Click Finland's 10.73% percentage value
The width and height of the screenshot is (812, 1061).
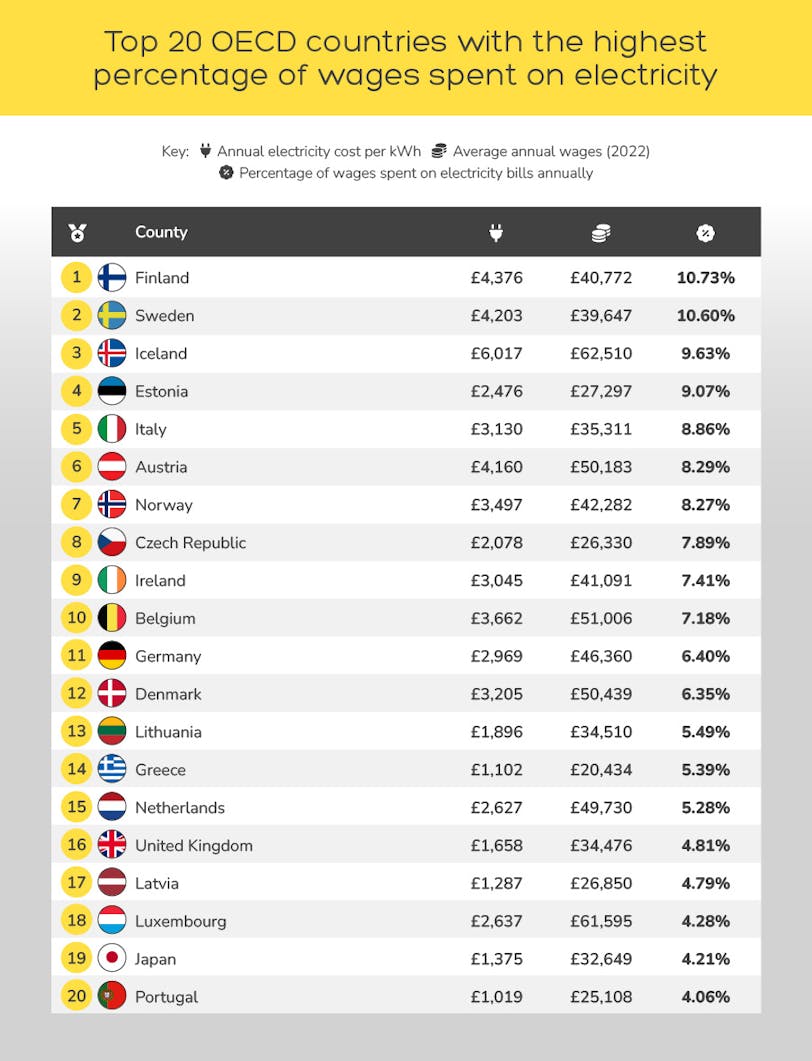point(705,278)
